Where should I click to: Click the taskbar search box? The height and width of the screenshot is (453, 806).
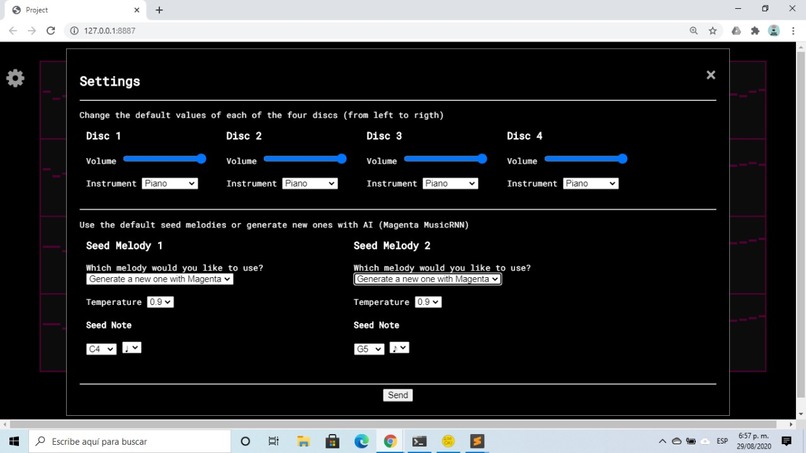coord(130,441)
